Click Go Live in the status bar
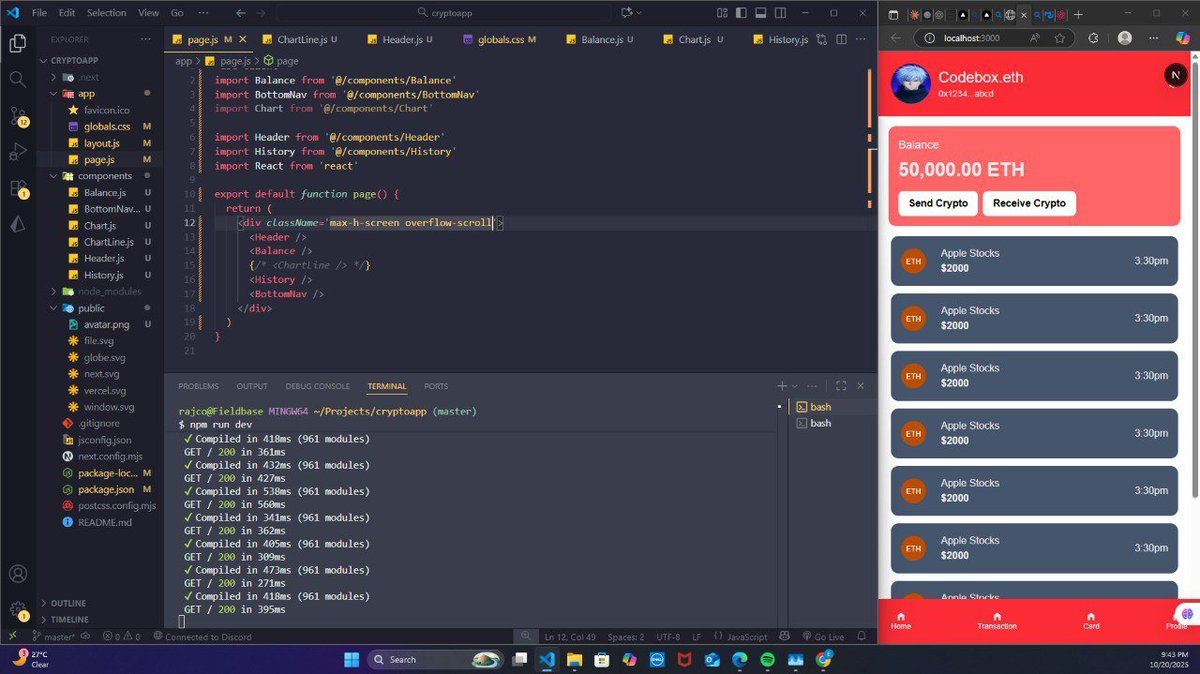Image resolution: width=1200 pixels, height=674 pixels. point(822,637)
